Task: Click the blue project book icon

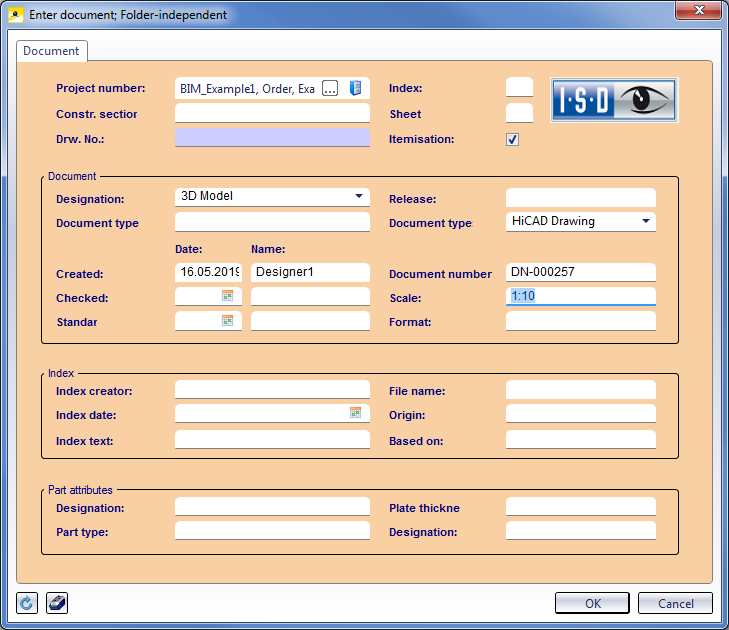Action: pyautogui.click(x=355, y=89)
